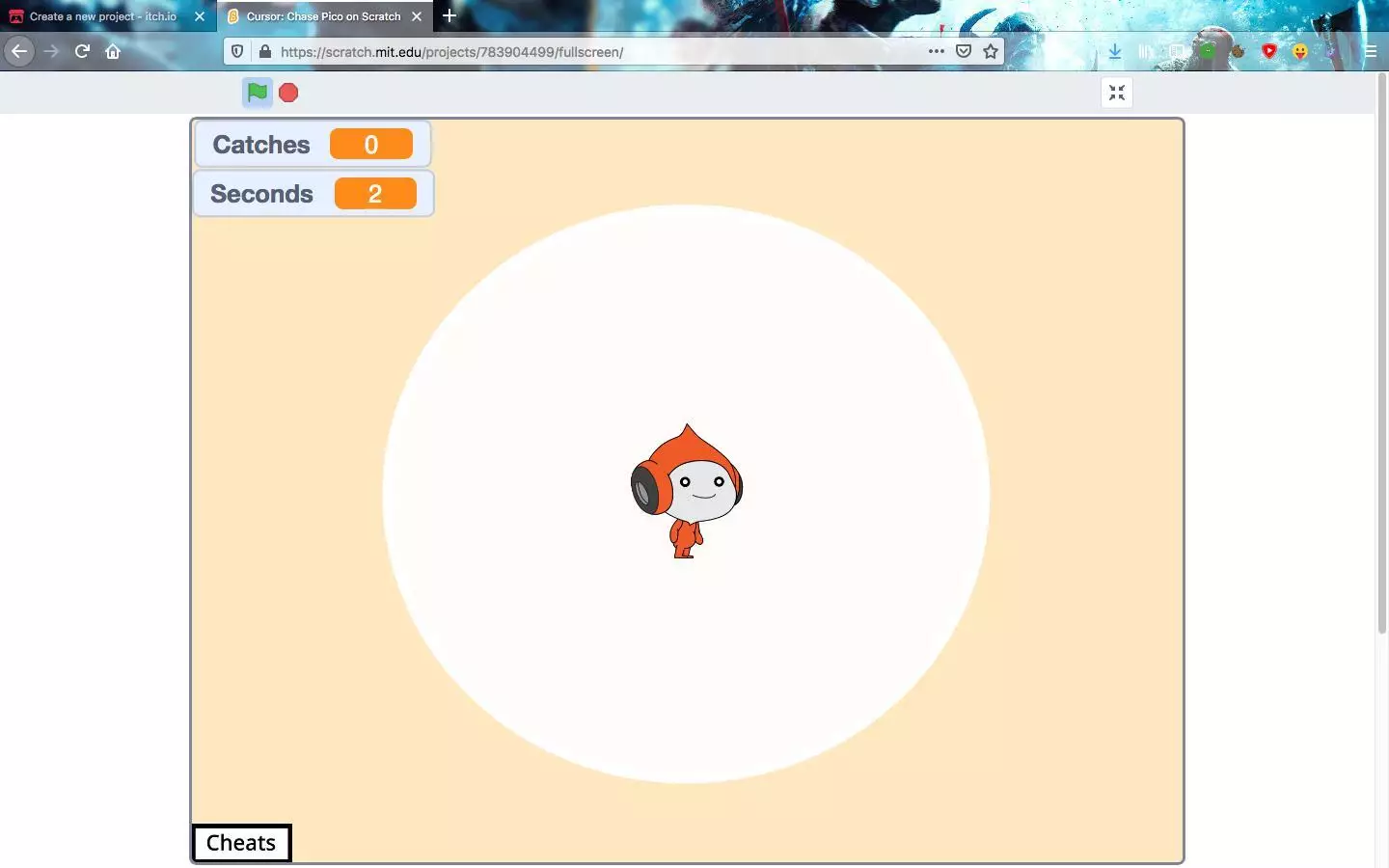Click the tracking protection shield icon
The width and height of the screenshot is (1389, 868).
pos(237,52)
